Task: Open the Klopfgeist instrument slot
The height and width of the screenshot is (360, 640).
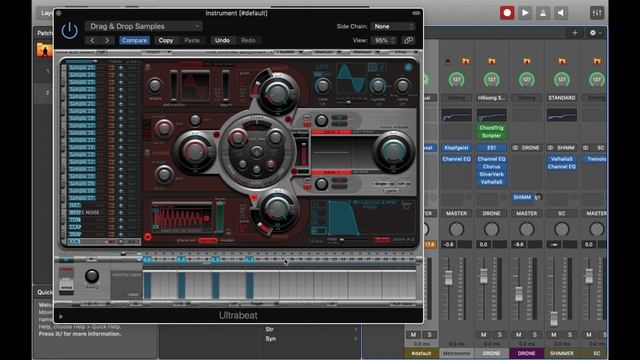Action: (456, 148)
